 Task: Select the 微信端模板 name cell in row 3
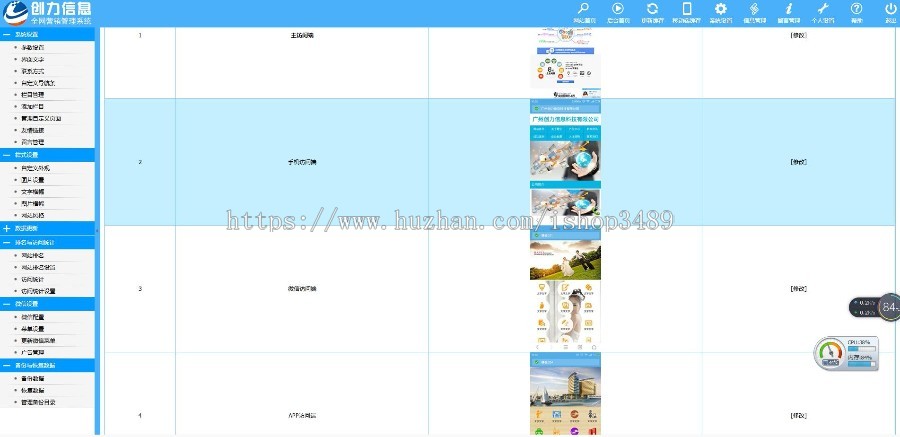pos(302,289)
